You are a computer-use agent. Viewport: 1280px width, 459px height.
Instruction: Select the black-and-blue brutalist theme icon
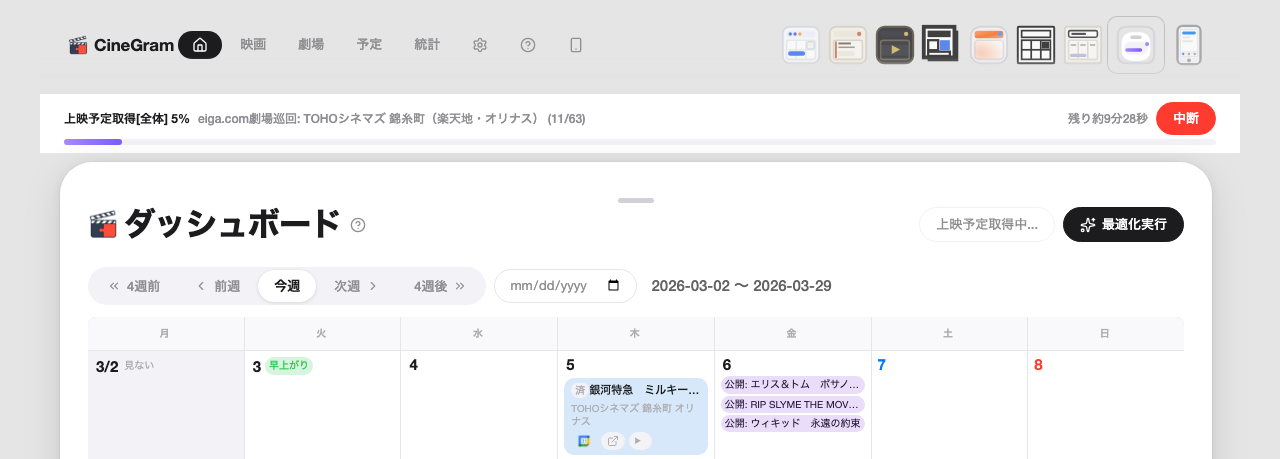(941, 44)
